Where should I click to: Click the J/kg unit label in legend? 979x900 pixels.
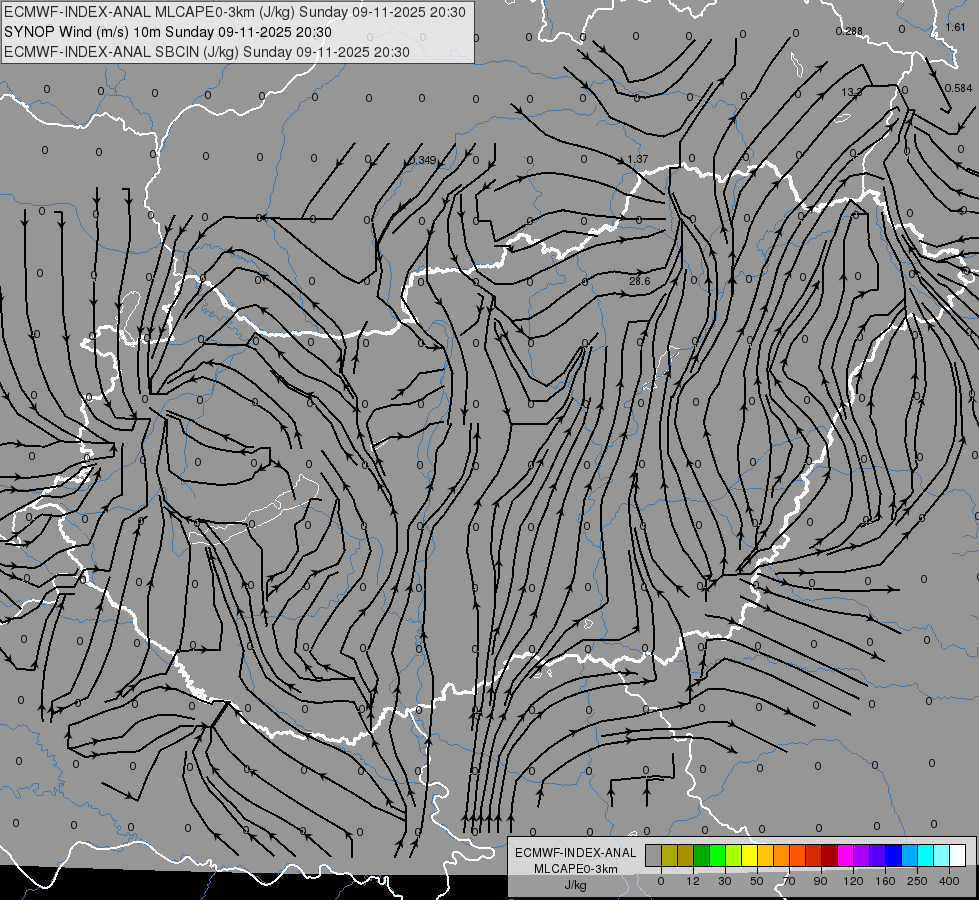pyautogui.click(x=576, y=885)
